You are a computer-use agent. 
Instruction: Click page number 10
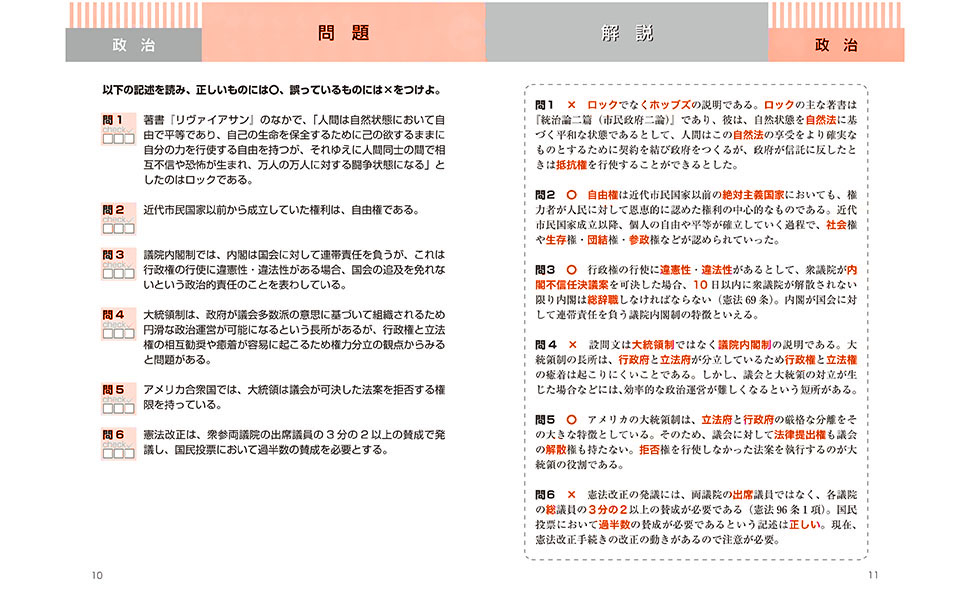[97, 575]
